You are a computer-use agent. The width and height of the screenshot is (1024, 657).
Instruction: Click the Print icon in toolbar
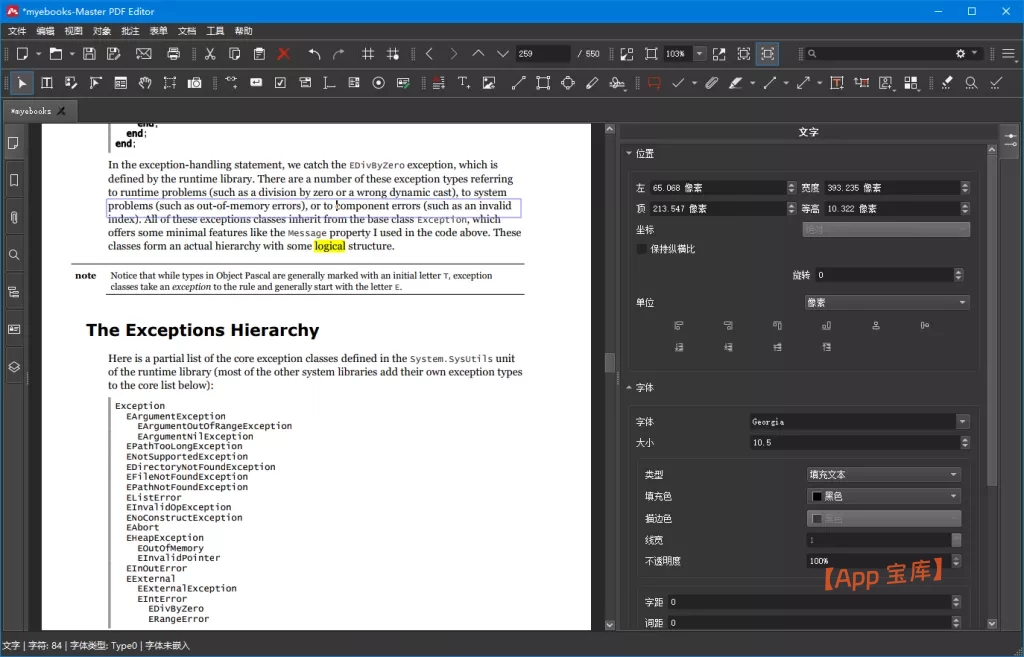173,54
